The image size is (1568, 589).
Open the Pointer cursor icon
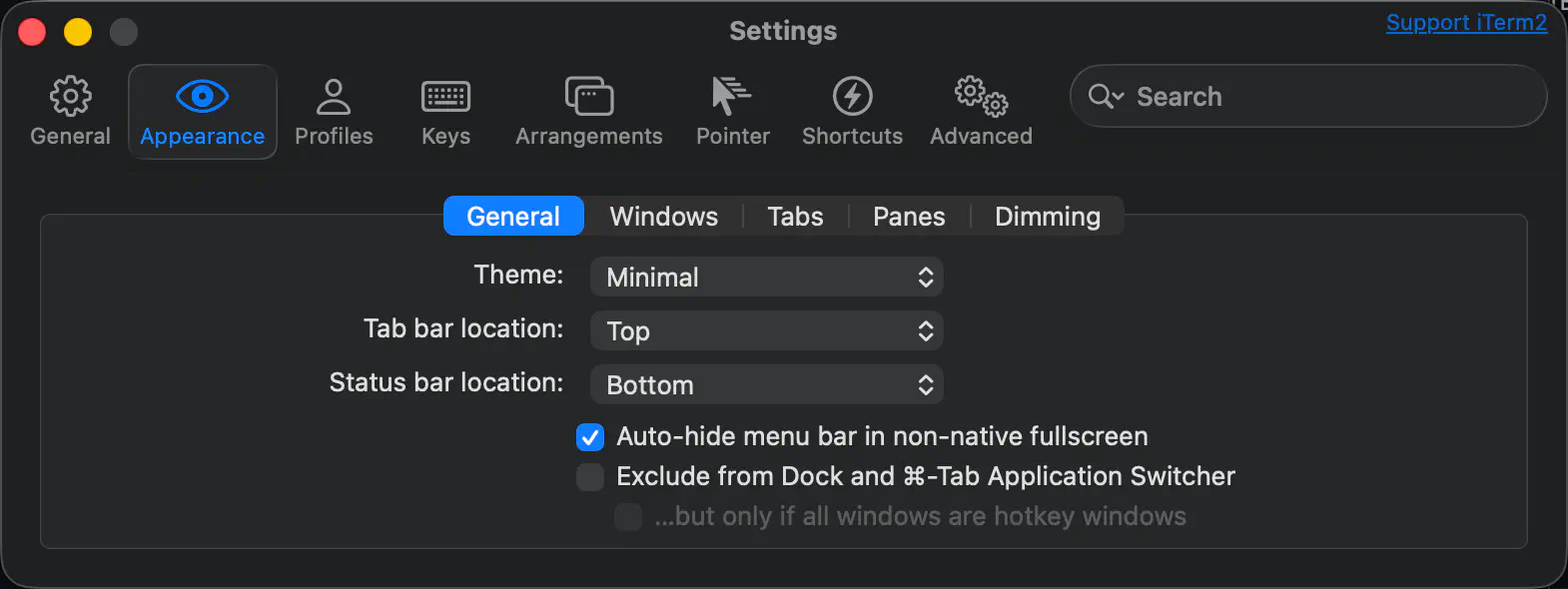click(732, 97)
